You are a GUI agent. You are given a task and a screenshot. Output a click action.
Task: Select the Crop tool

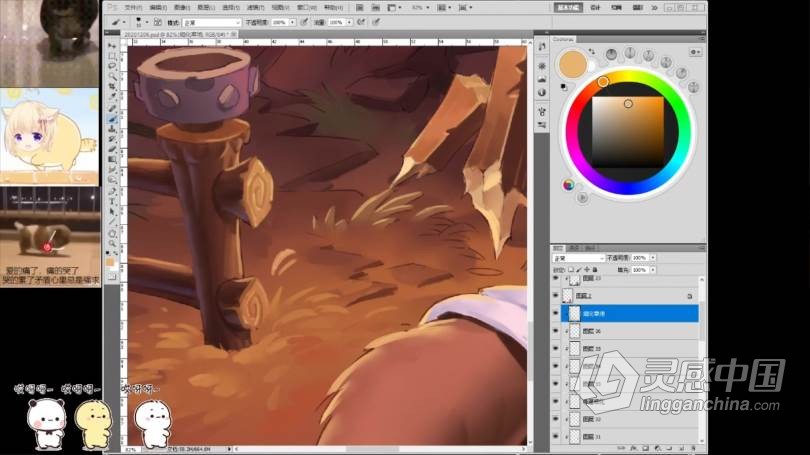coord(112,87)
